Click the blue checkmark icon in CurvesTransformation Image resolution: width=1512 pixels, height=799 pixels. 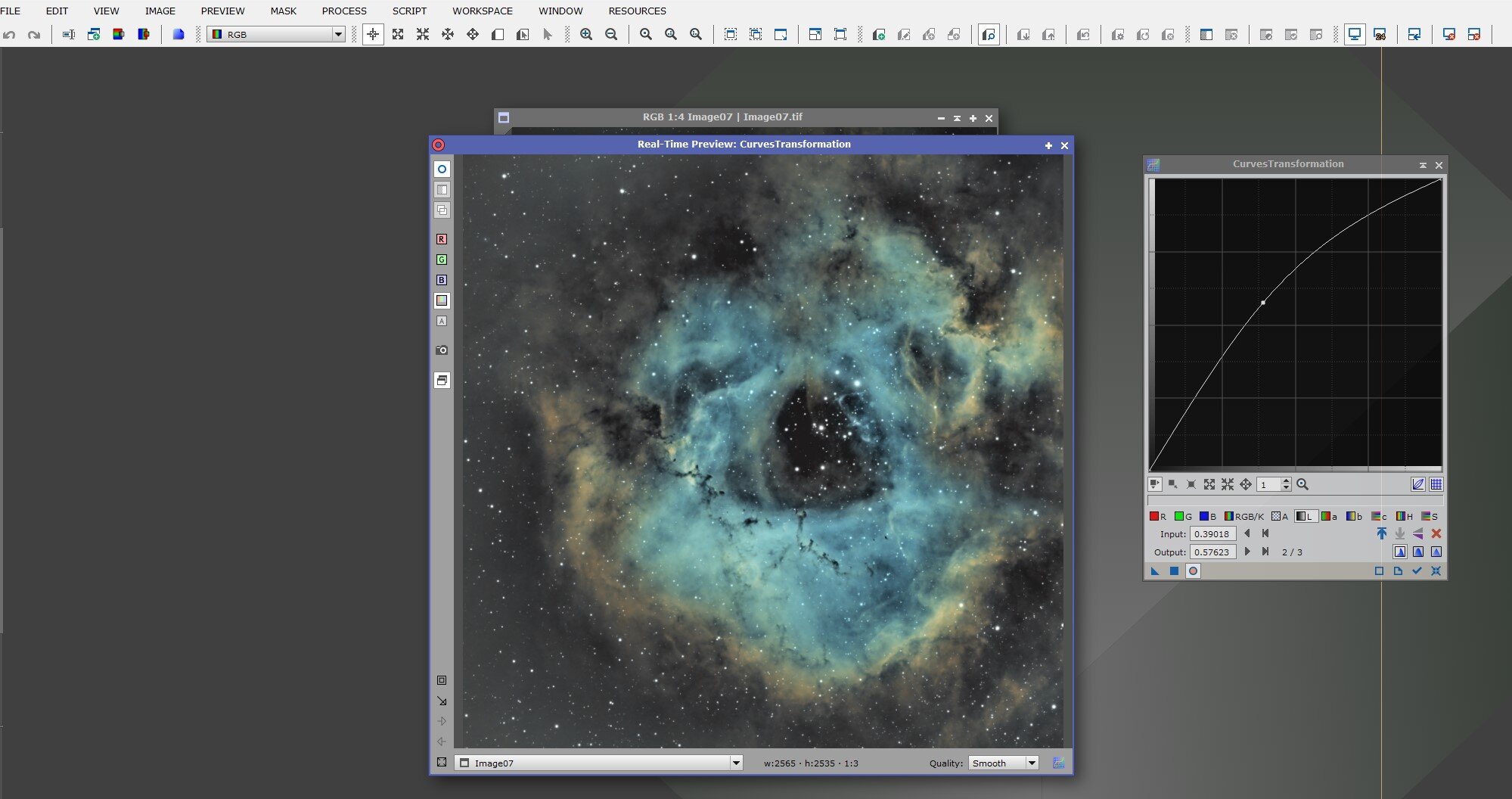pos(1417,571)
